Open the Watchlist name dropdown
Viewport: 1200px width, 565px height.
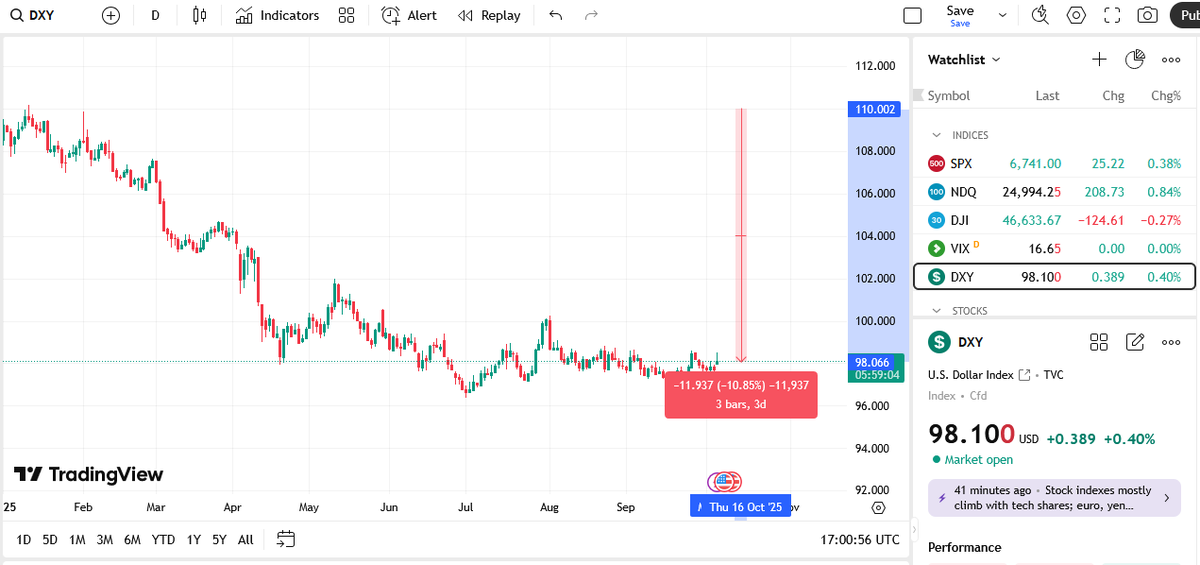[x=964, y=60]
